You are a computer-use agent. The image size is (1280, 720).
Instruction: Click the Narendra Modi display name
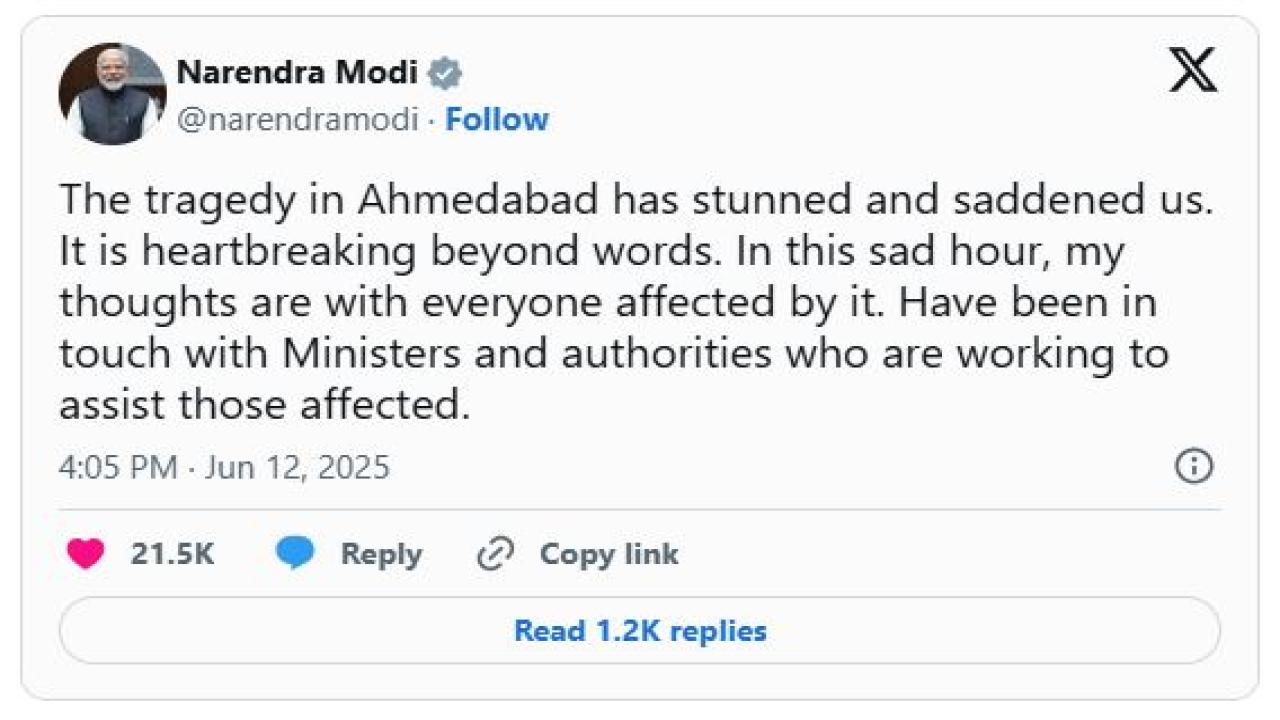[297, 72]
